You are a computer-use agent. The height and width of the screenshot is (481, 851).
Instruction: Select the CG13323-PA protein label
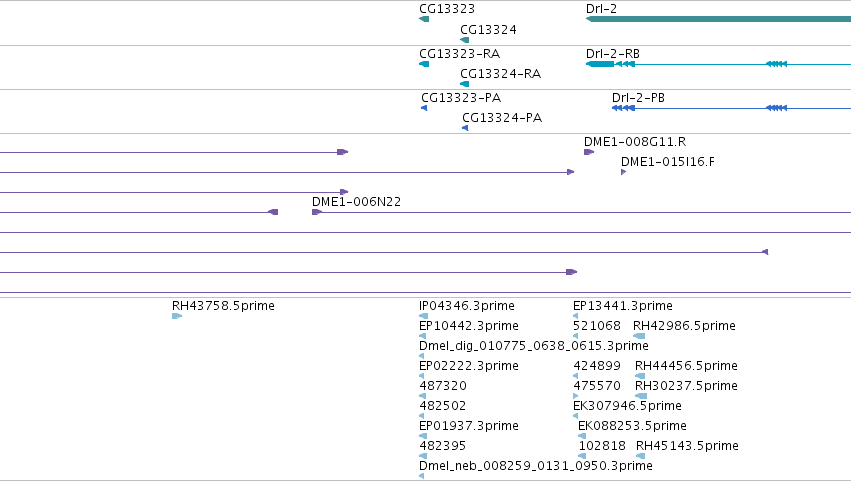click(x=461, y=98)
